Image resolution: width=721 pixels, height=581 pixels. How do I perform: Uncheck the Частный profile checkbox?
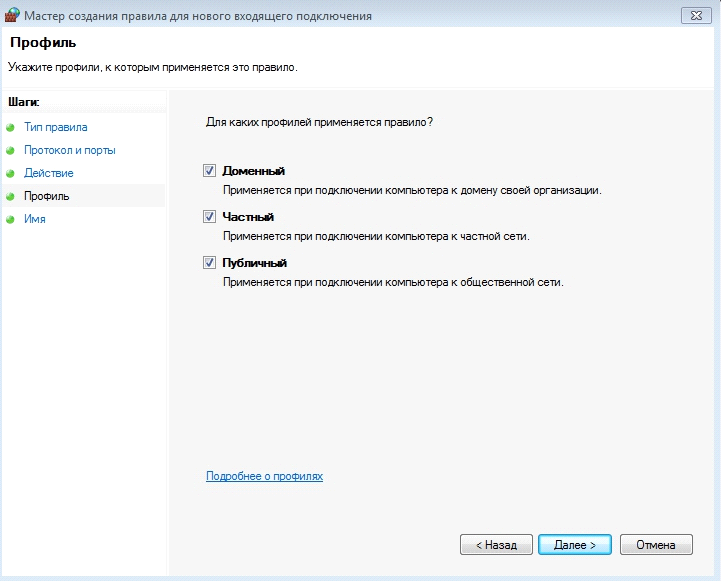click(209, 216)
